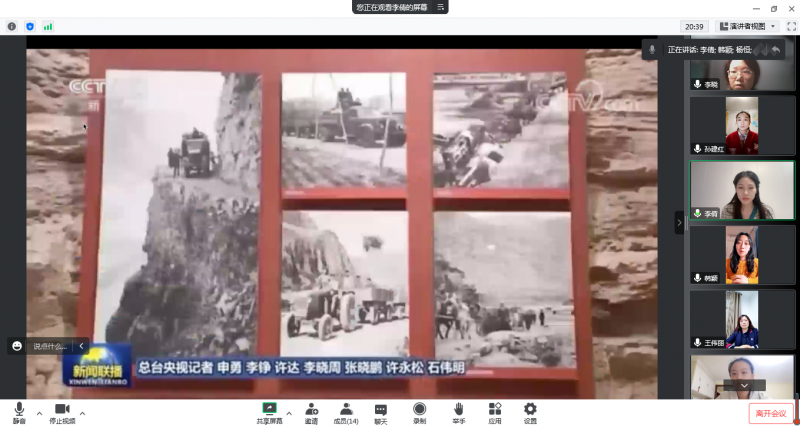
Task: Expand video options arrow beside 停止视频
Action: coord(82,412)
